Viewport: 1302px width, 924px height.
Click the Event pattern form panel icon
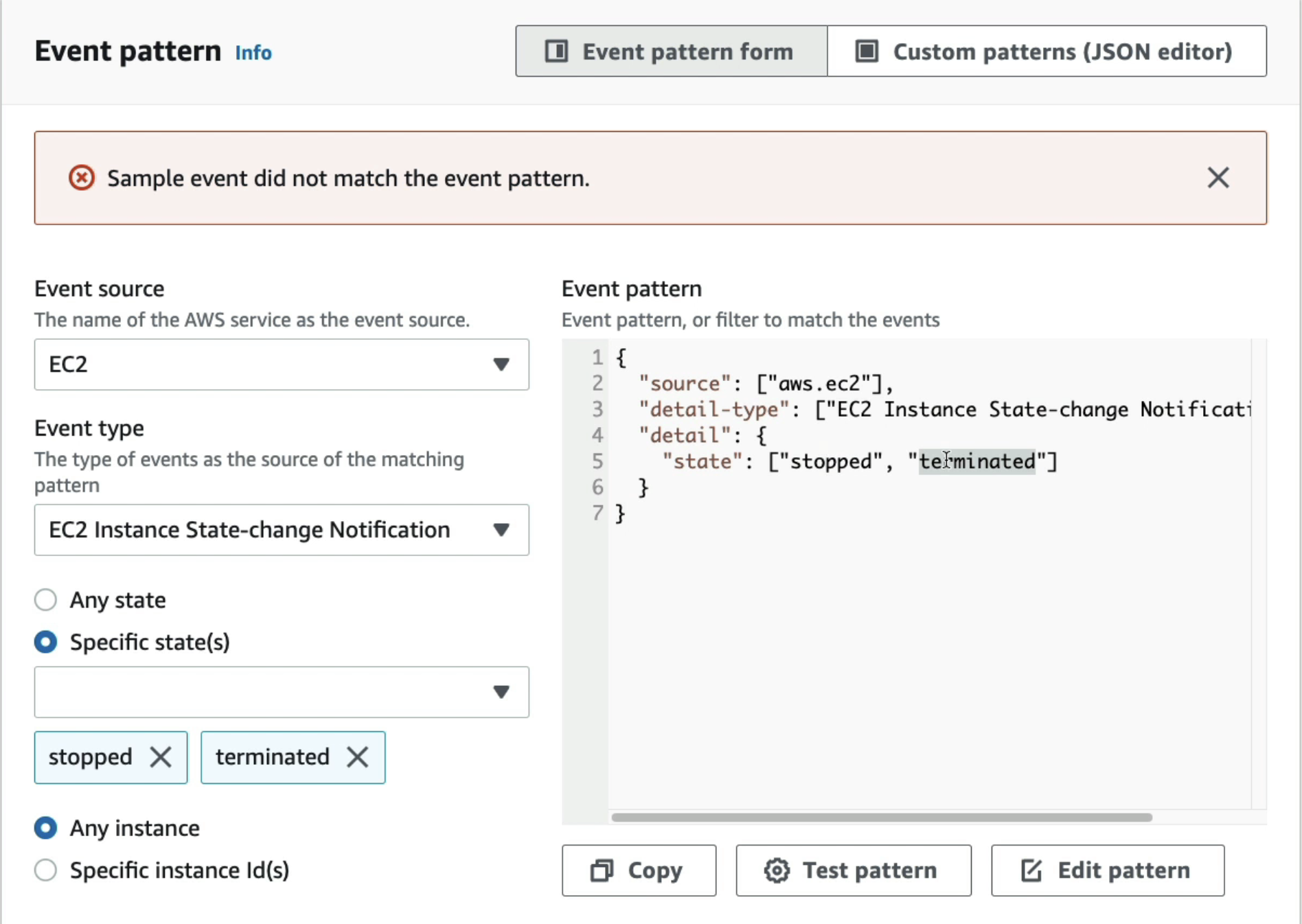coord(556,51)
